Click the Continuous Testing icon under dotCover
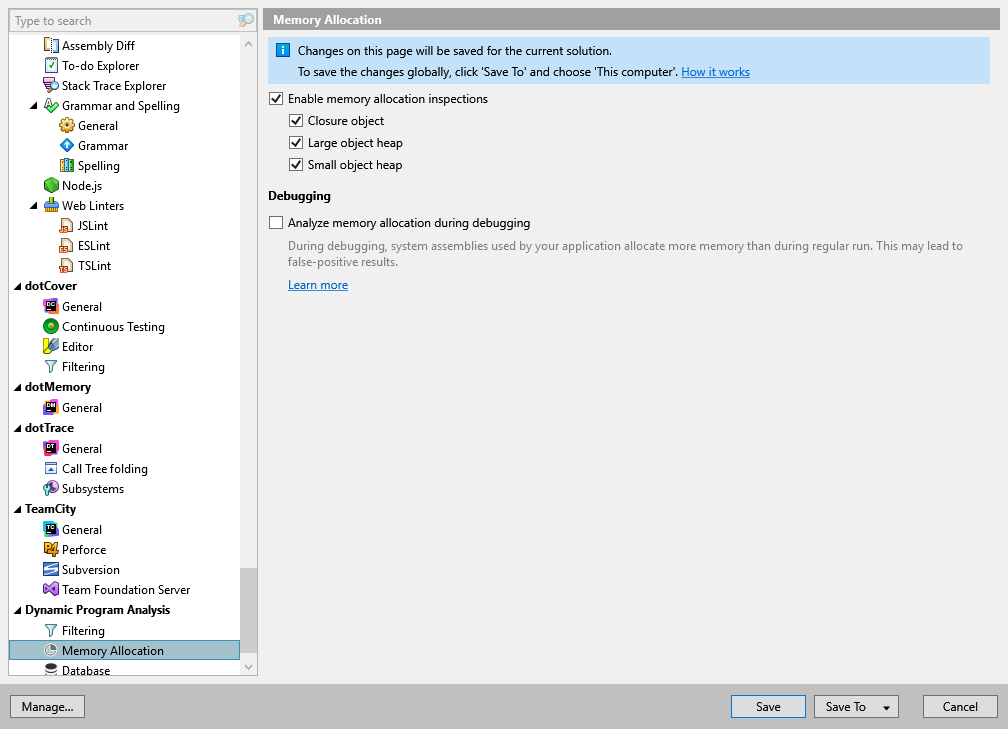 click(48, 326)
